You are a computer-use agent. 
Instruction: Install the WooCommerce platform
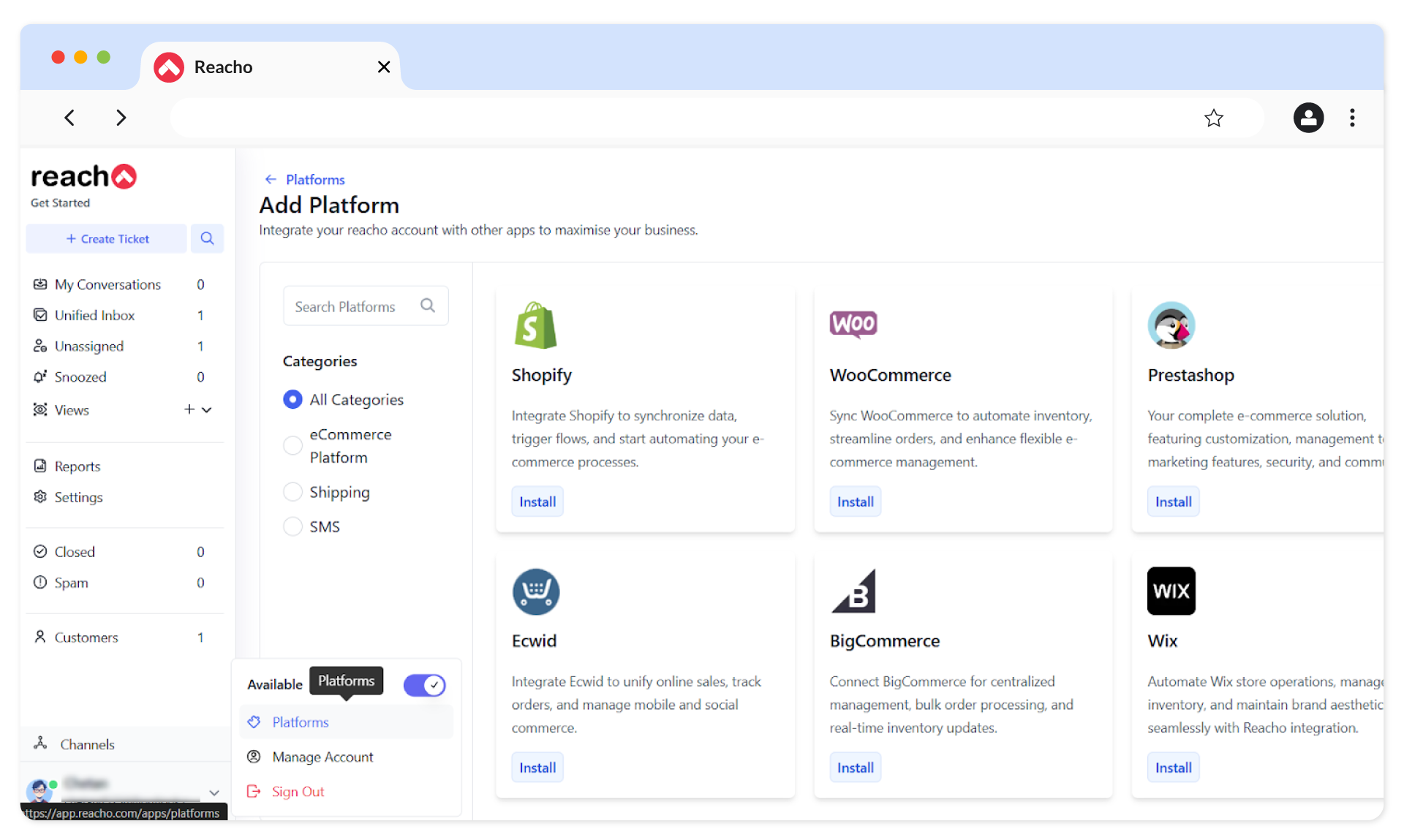click(x=855, y=502)
